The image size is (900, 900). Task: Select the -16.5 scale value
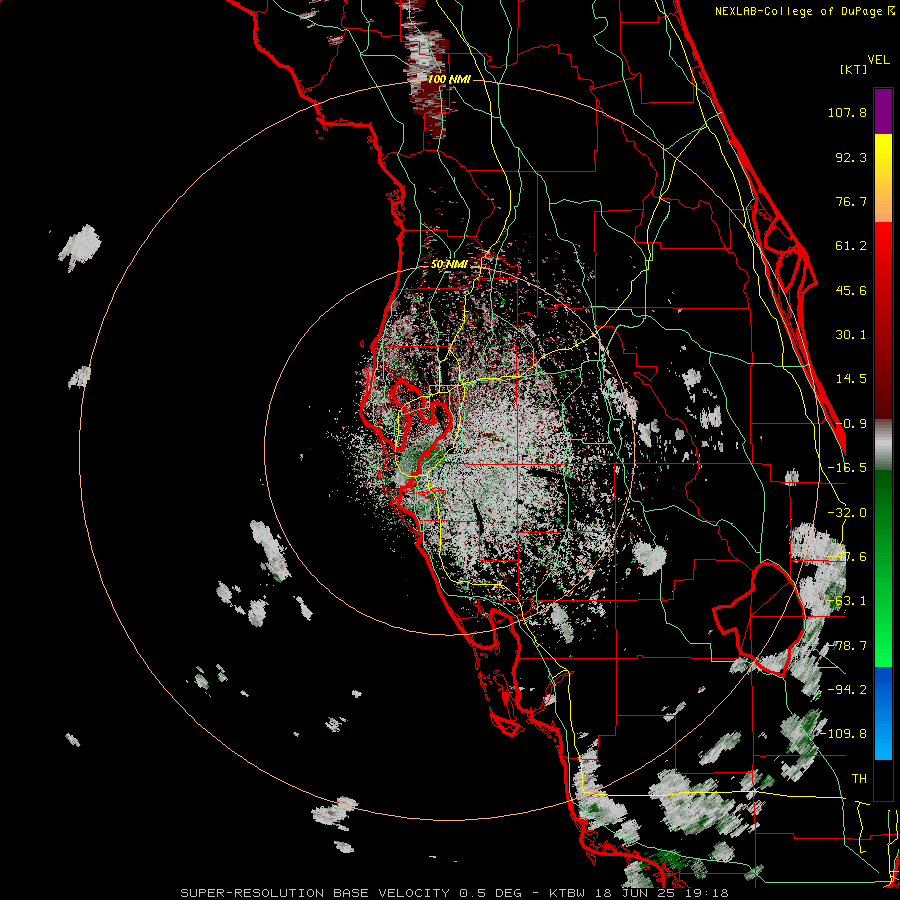click(x=847, y=468)
